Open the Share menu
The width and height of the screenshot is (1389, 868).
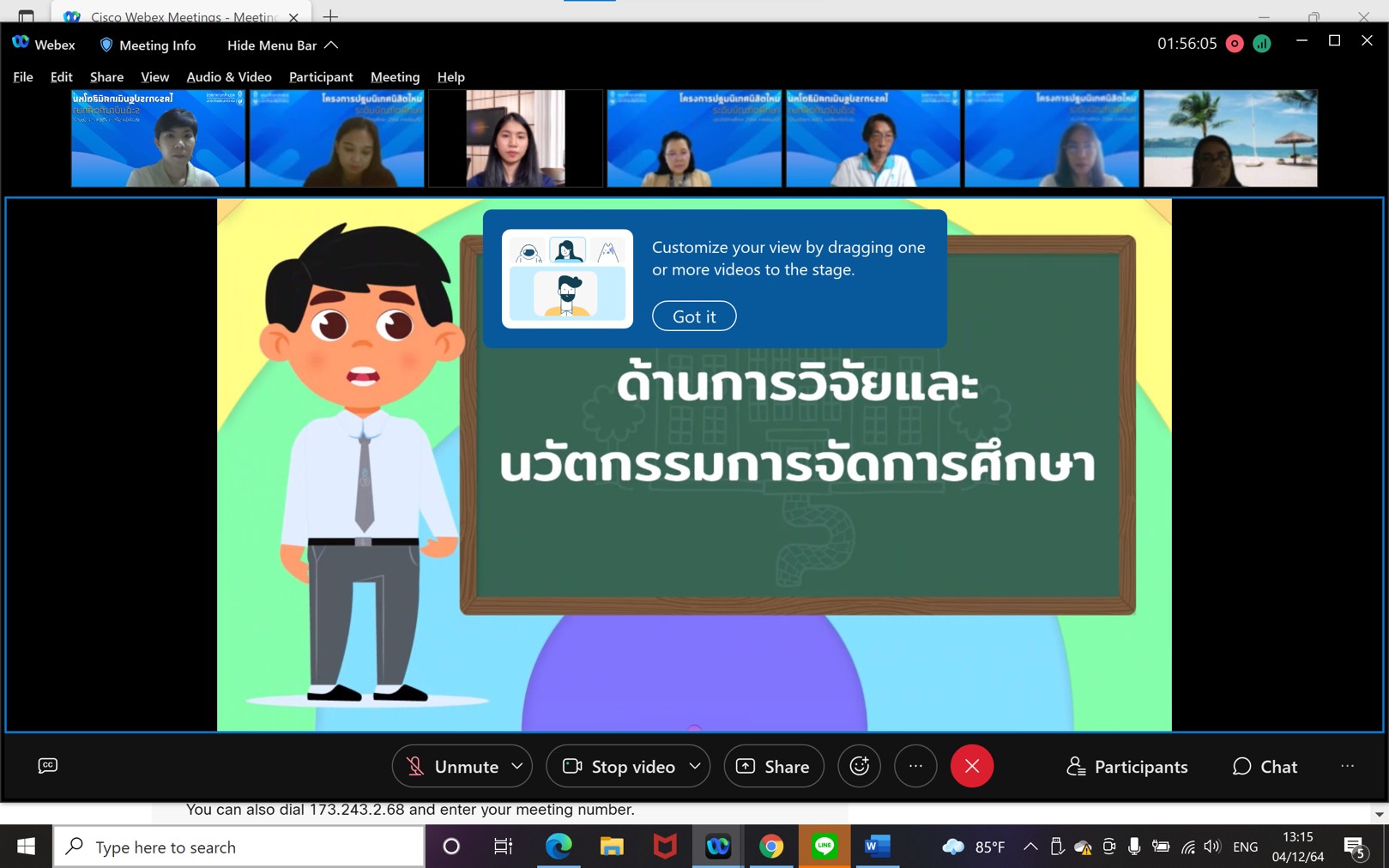(106, 76)
